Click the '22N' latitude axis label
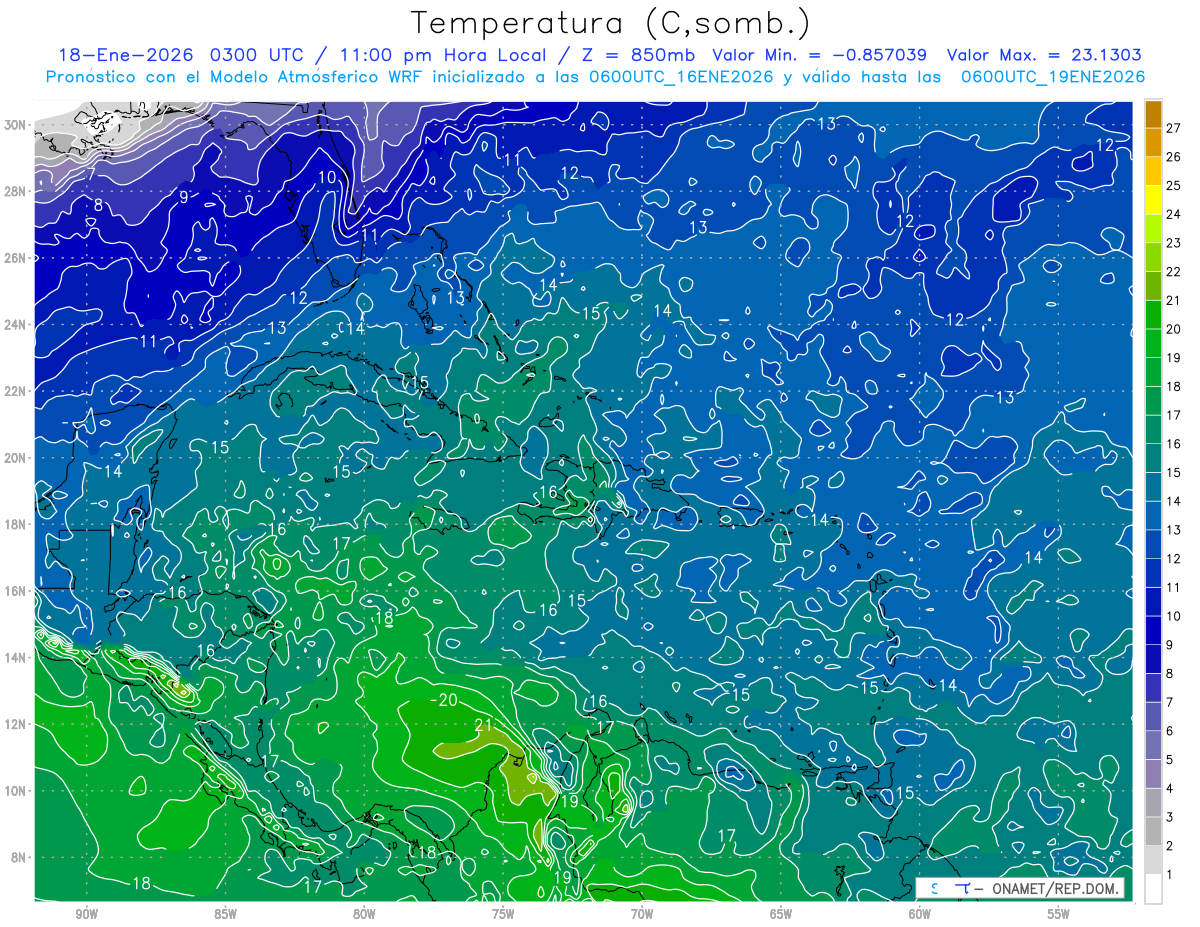 [x=15, y=391]
